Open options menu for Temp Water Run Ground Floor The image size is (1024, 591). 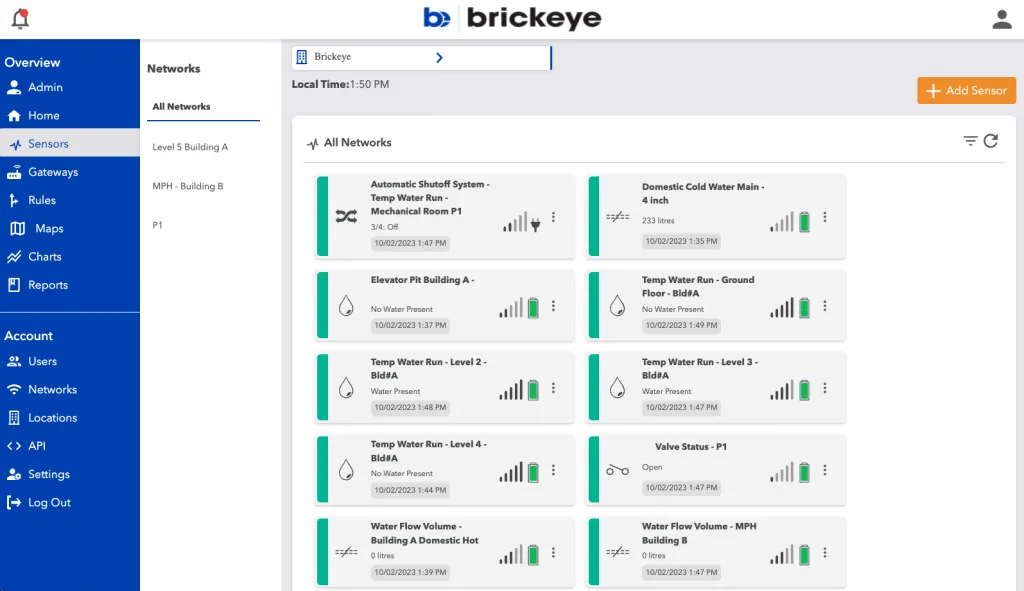point(825,306)
